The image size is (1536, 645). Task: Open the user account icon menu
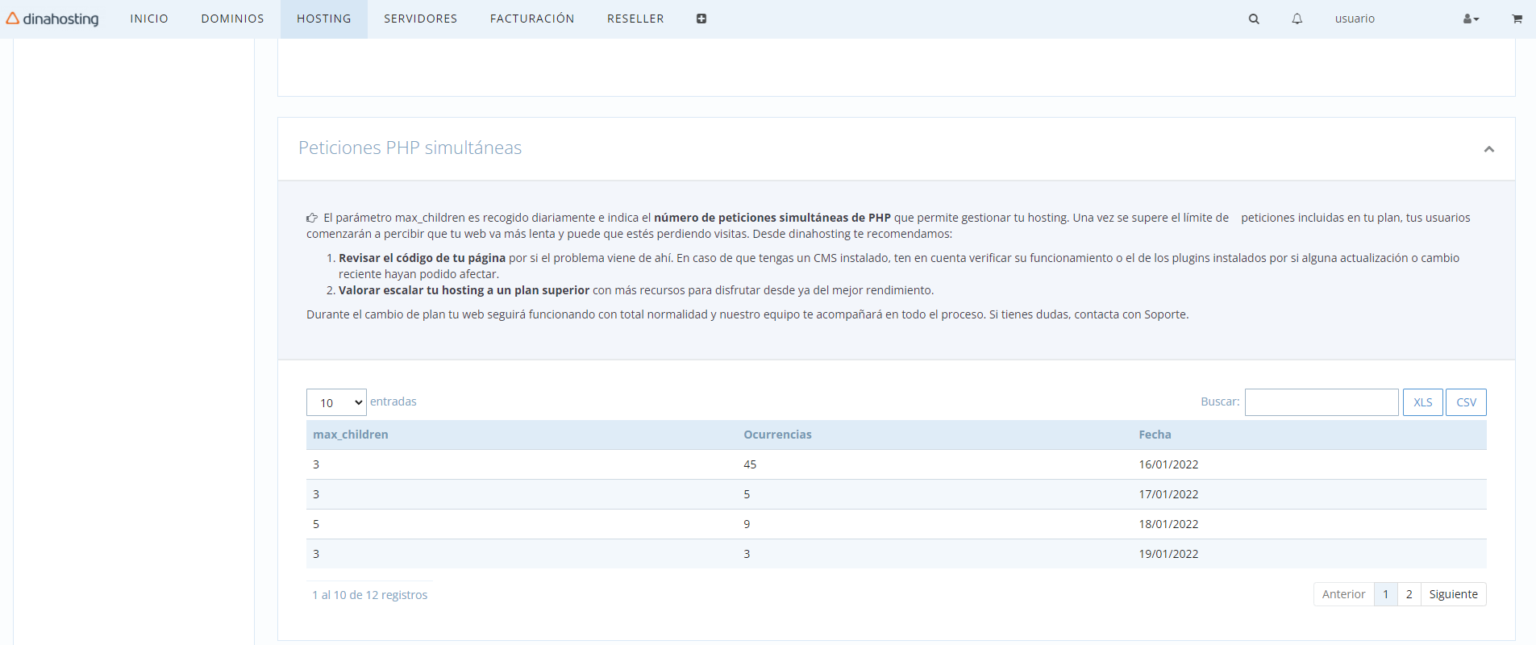pyautogui.click(x=1470, y=19)
